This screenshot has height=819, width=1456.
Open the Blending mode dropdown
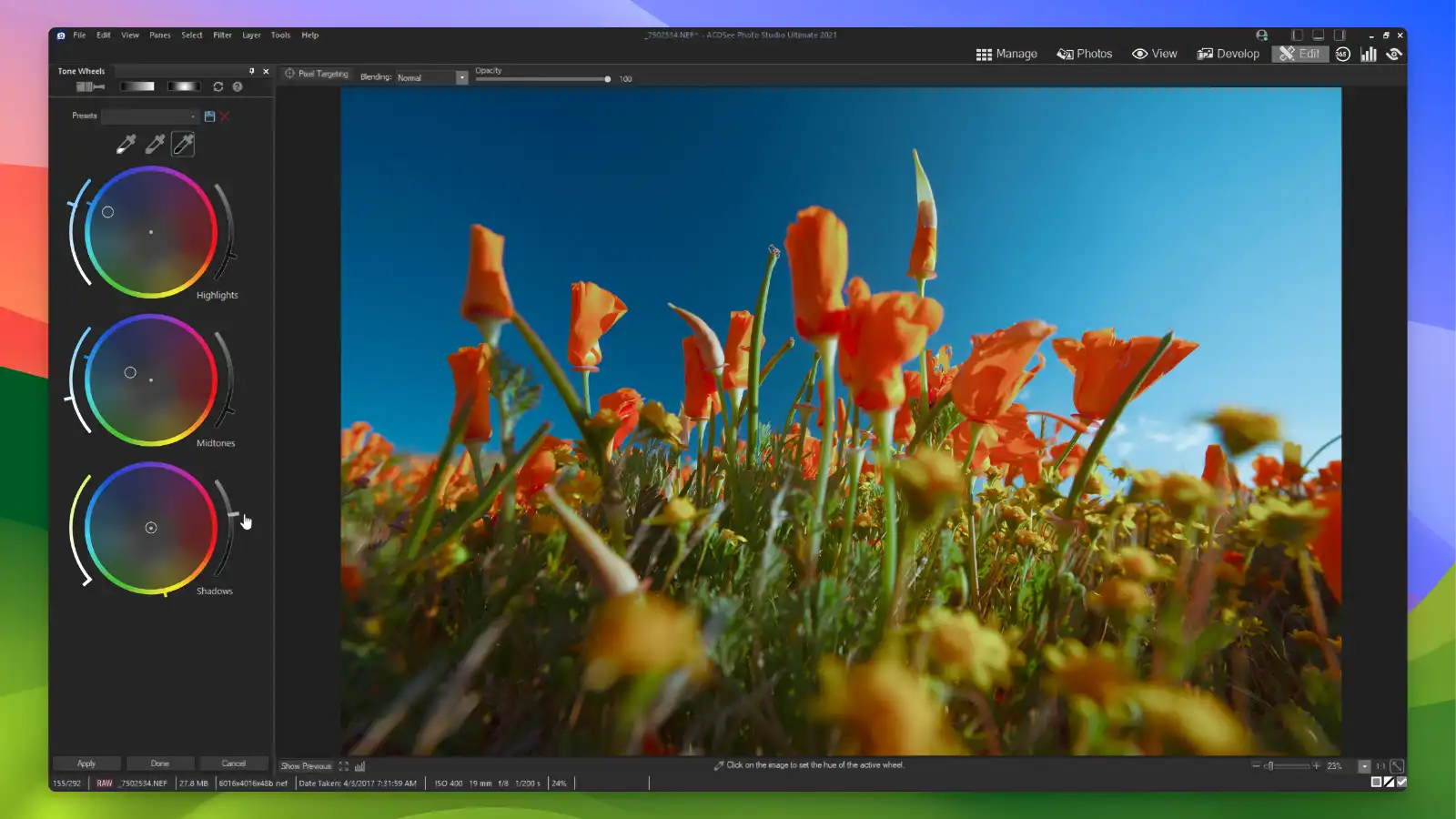coord(460,77)
